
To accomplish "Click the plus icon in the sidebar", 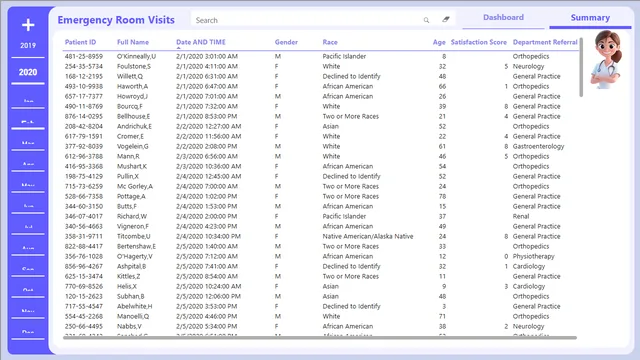I will click(x=28, y=25).
